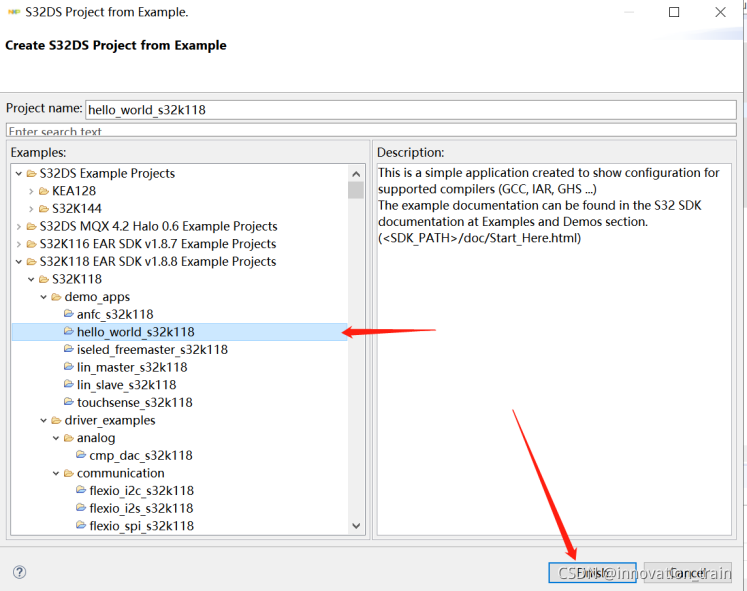Click the Description text area
747x591 pixels.
coord(554,350)
